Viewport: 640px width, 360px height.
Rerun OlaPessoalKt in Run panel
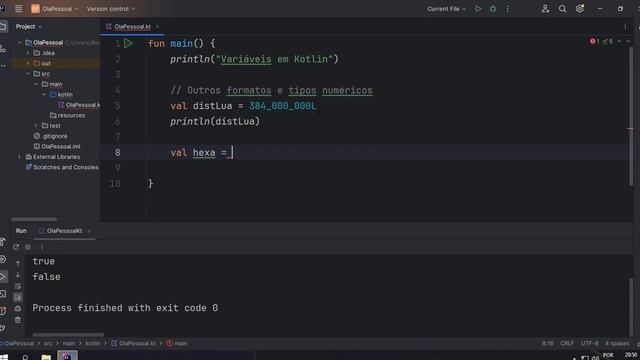click(x=16, y=247)
